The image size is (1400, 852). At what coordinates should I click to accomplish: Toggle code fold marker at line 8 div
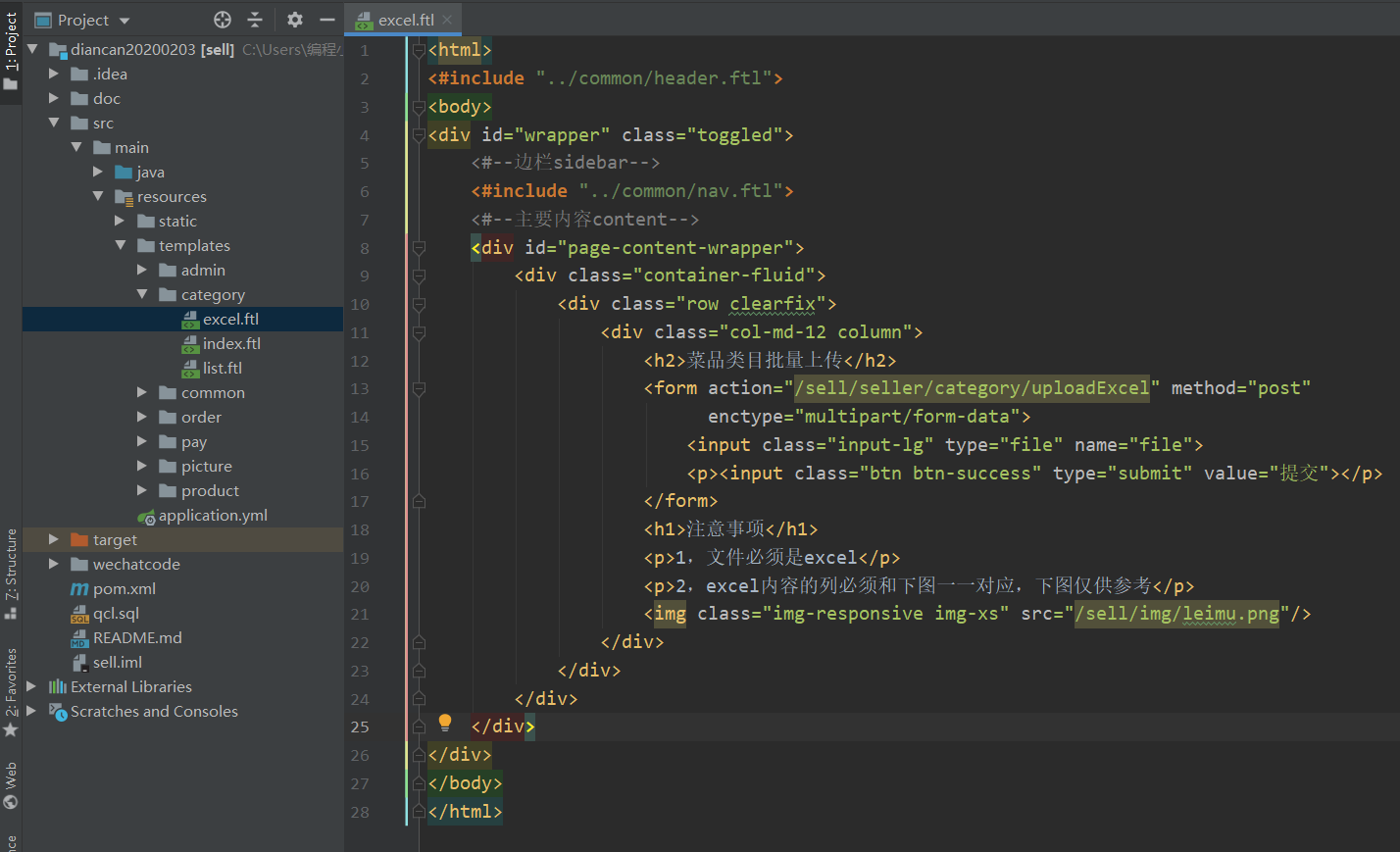tap(419, 248)
